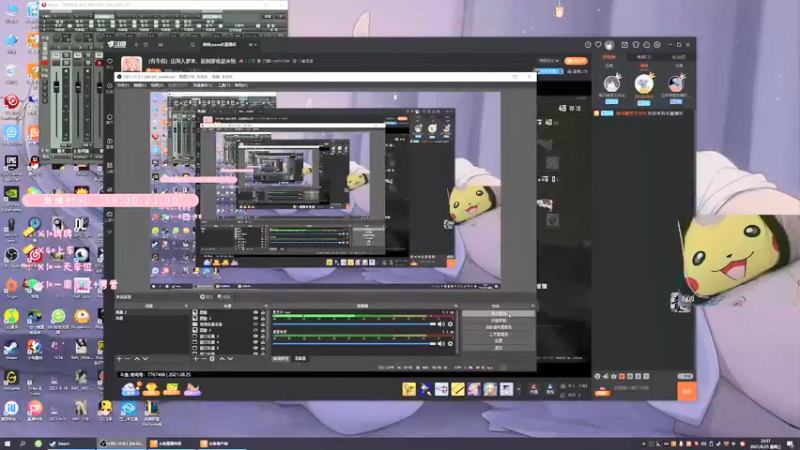Screen dimensions: 800x450
Task: Move selected OBS scene up
Action: (137, 359)
